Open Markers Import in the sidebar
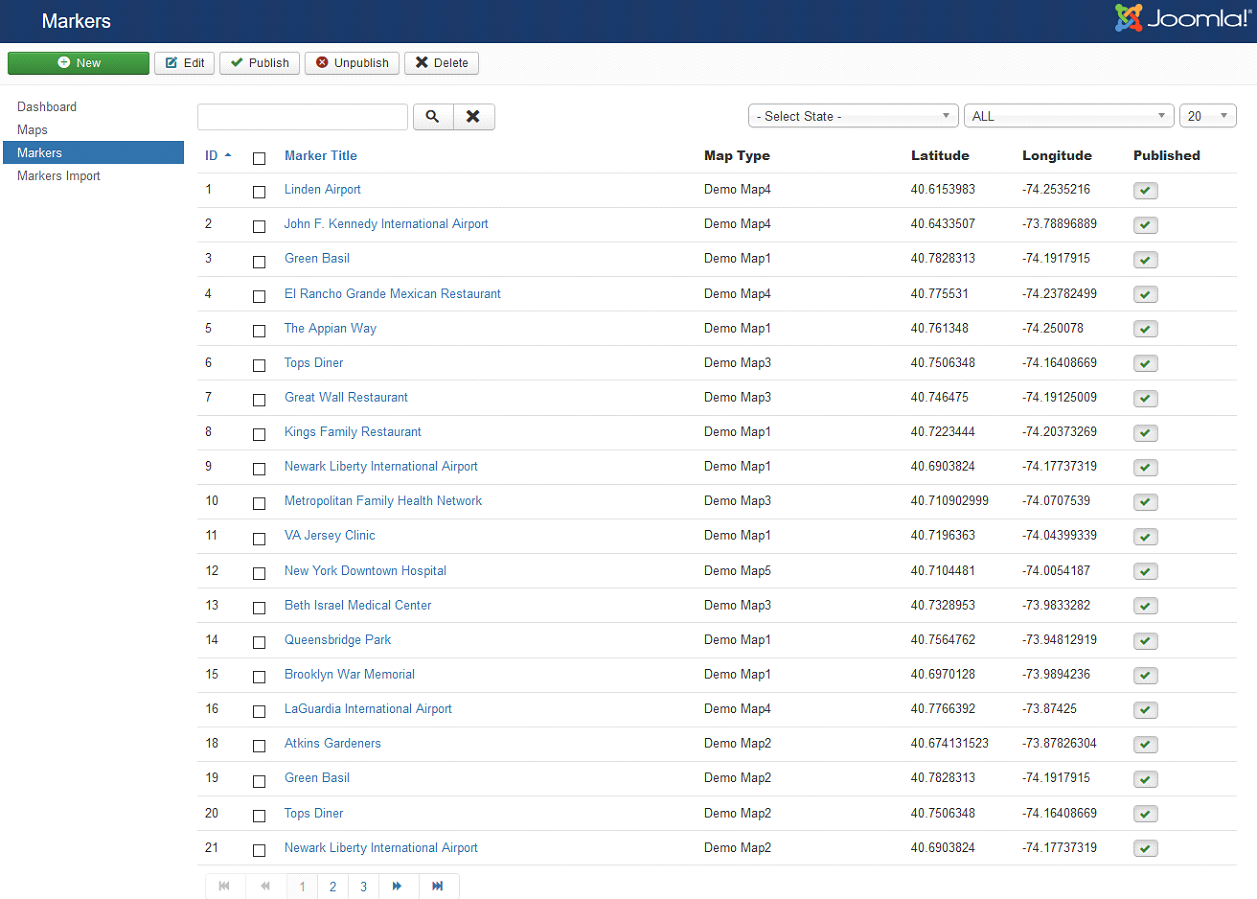 click(59, 176)
